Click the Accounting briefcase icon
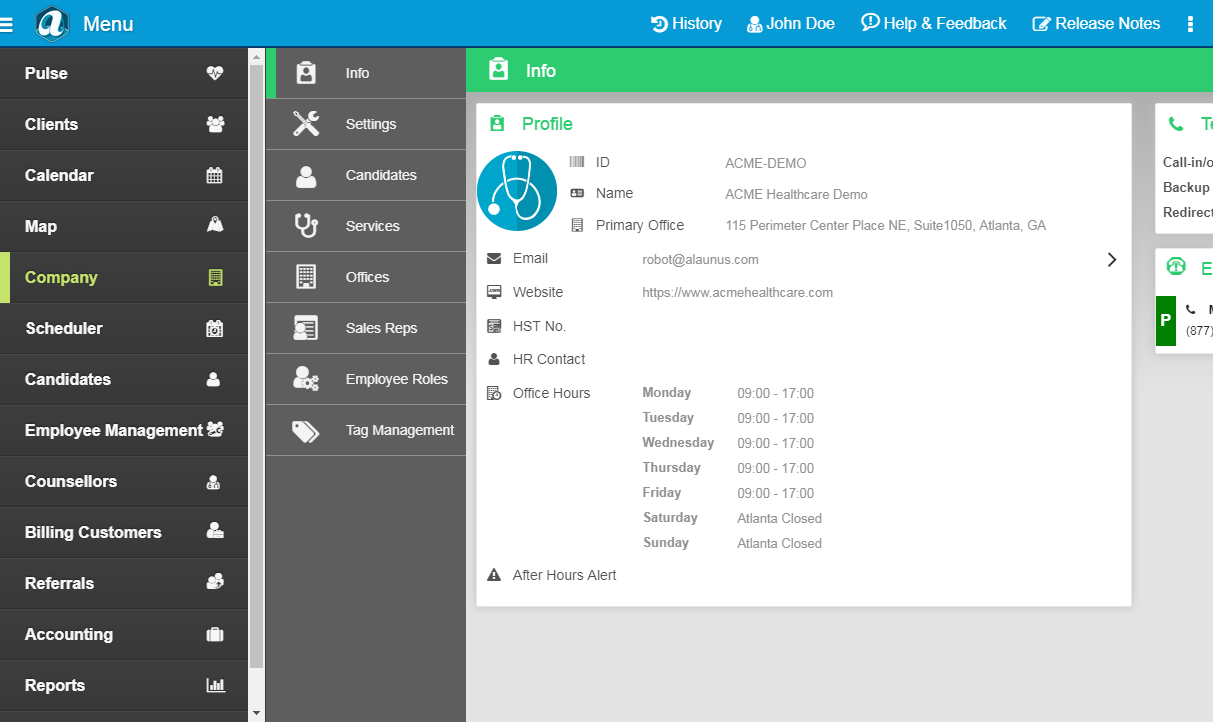 [215, 634]
